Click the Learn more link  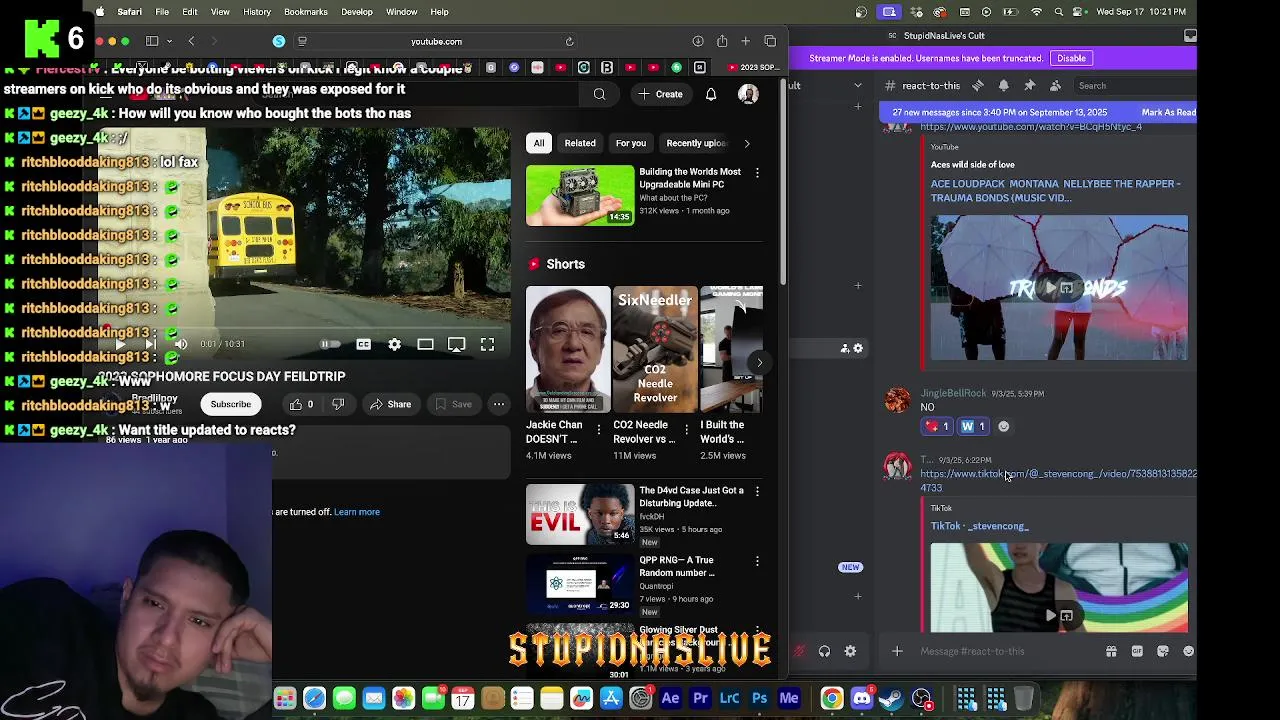(x=357, y=512)
